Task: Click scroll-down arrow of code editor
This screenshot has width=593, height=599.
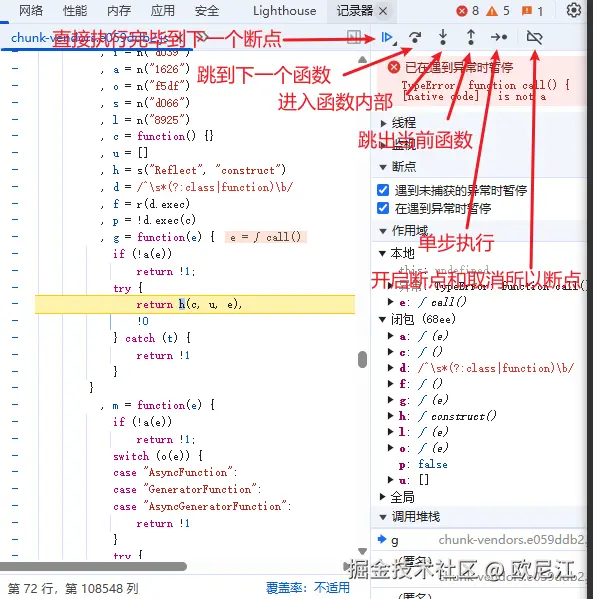Action: tap(363, 551)
